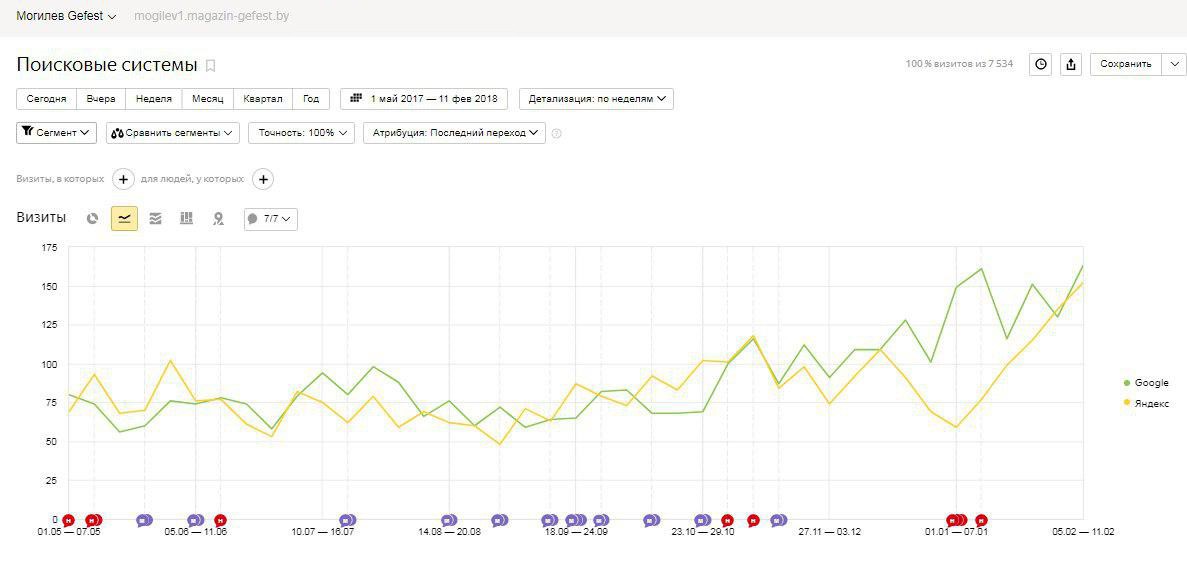The width and height of the screenshot is (1187, 562).
Task: Click the rightmost red note marker after 01.01 — 07.01
Action: pos(982,520)
